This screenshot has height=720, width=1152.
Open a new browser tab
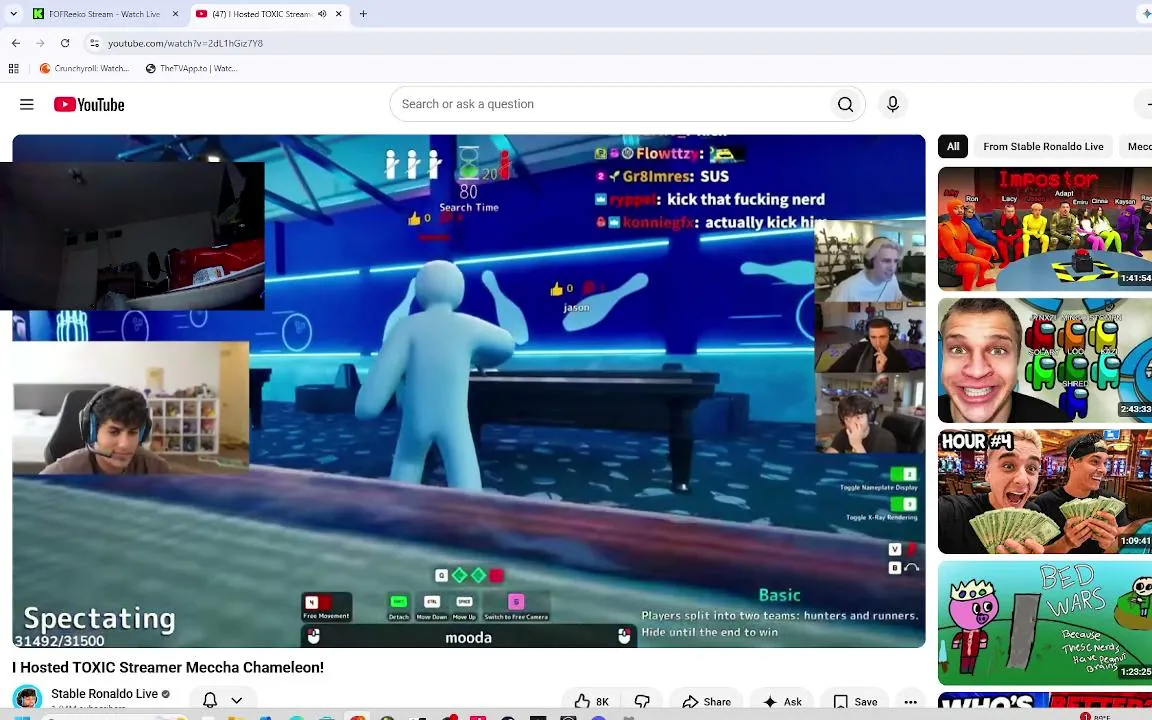pos(363,14)
